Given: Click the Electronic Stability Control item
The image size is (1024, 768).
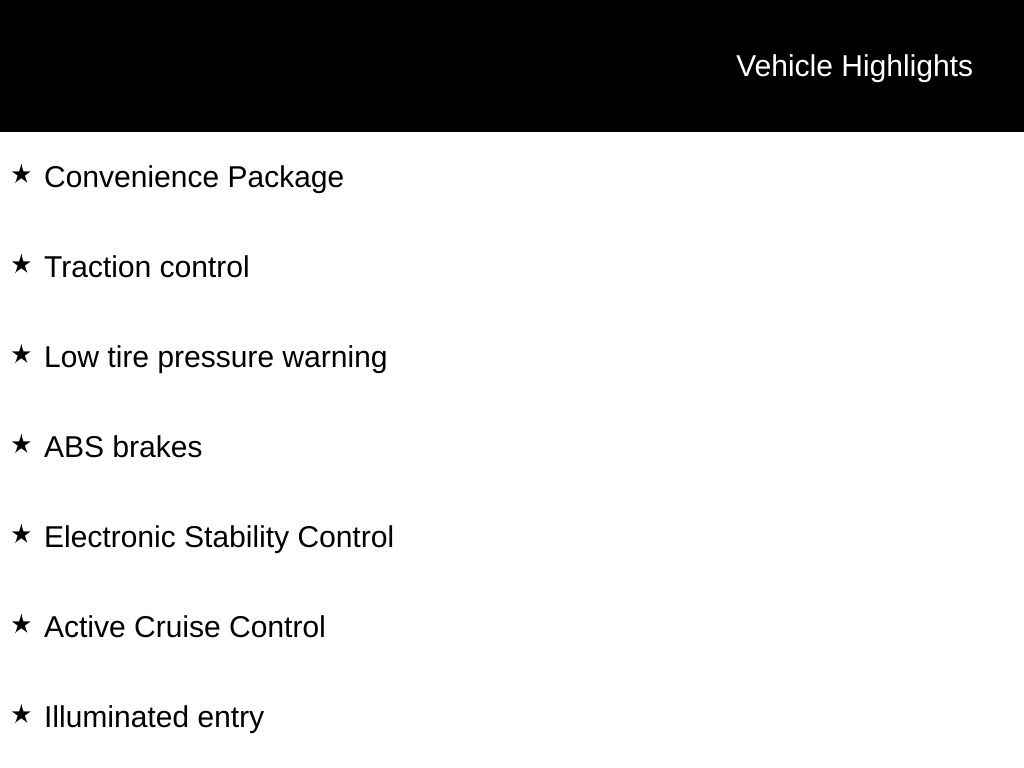Looking at the screenshot, I should tap(219, 537).
